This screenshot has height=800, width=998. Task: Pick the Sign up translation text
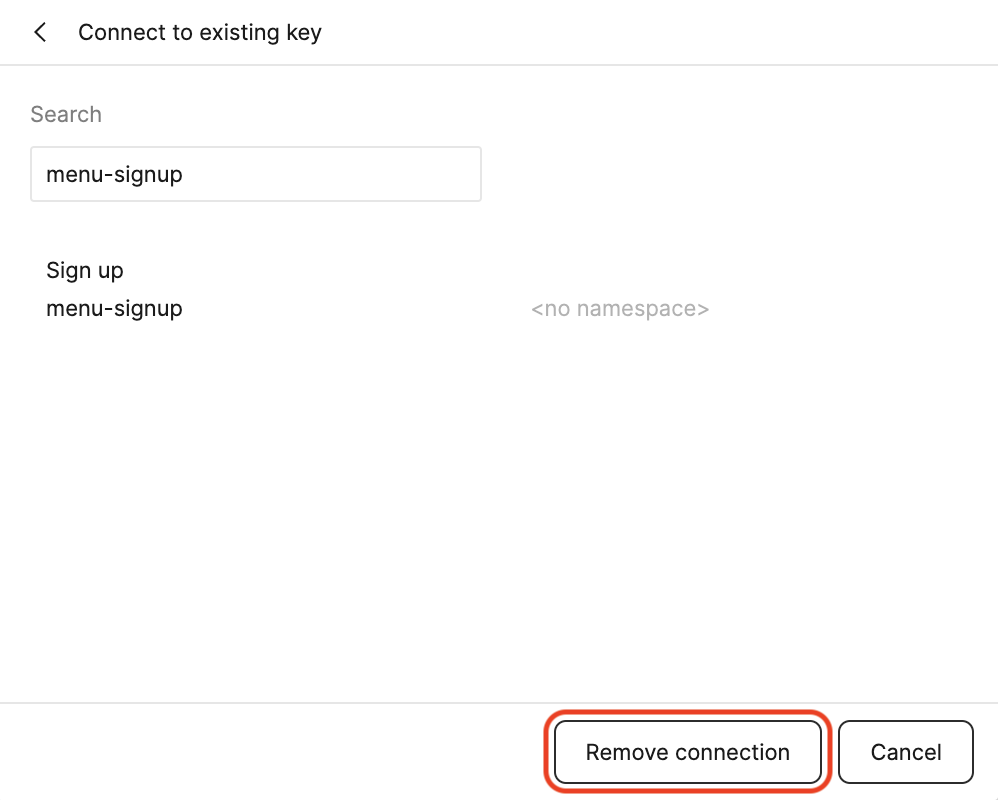[85, 270]
